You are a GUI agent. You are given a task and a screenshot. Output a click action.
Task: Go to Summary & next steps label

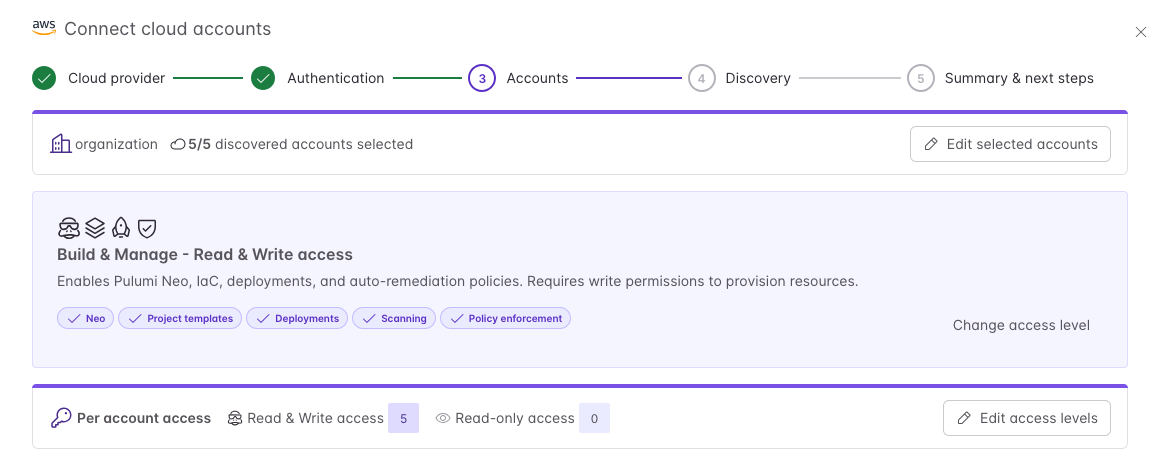1019,78
